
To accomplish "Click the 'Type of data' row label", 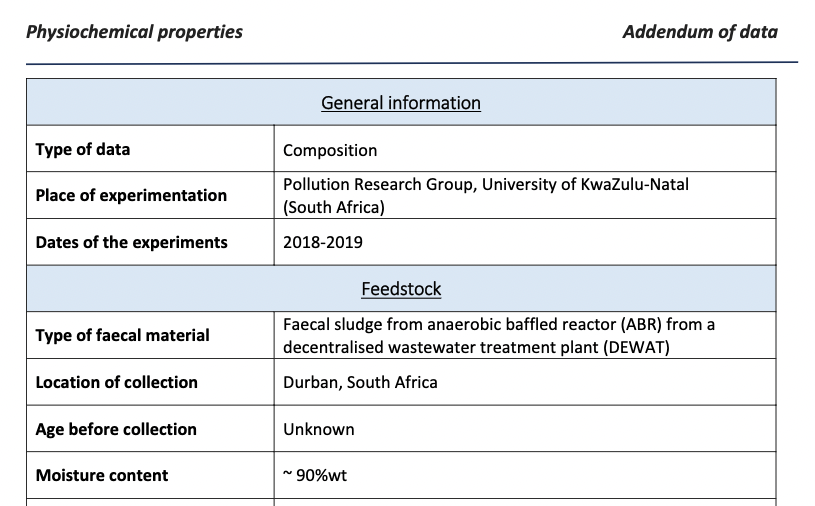I will click(x=83, y=150).
